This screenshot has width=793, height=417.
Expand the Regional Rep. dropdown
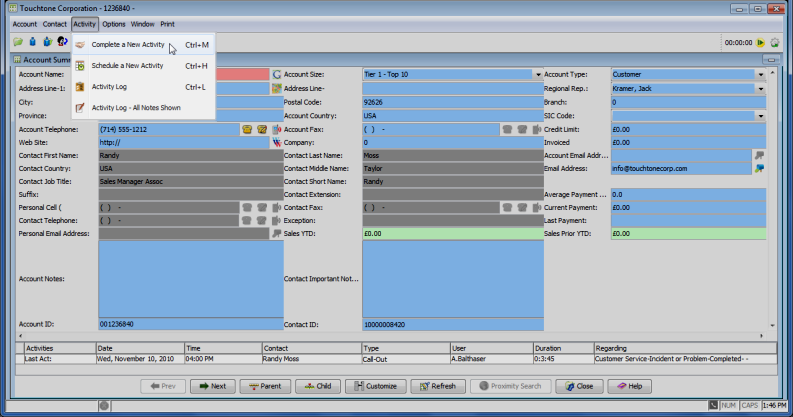click(761, 89)
